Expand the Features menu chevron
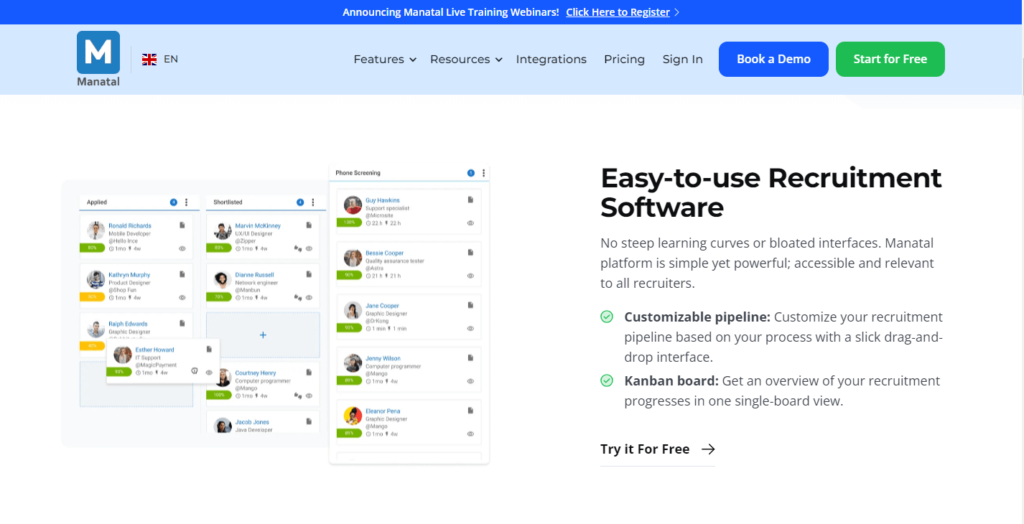The width and height of the screenshot is (1024, 524). [x=413, y=59]
